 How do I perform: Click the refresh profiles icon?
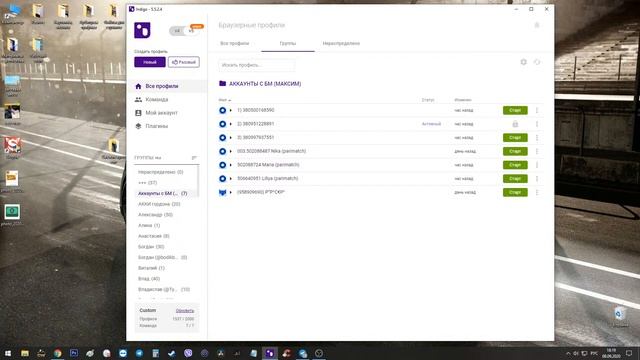click(x=537, y=62)
